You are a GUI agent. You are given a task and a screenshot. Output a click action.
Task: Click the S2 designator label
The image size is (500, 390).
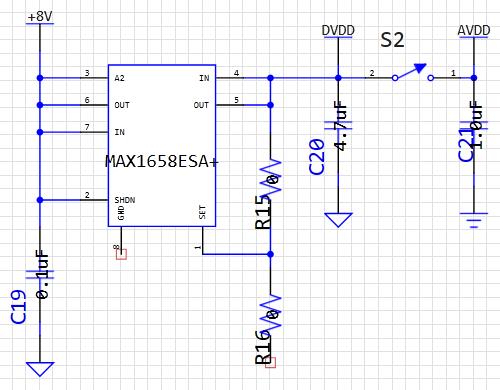coord(392,40)
